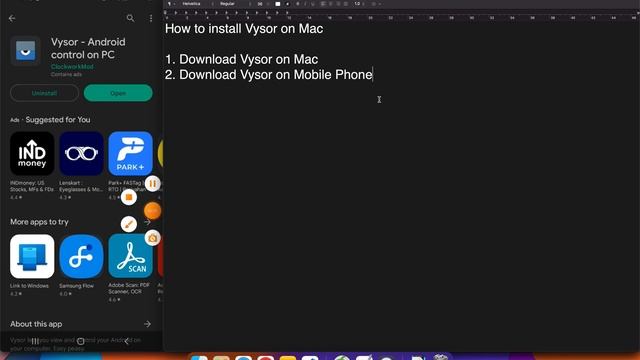Open the Park+ FASTag suggested app
The height and width of the screenshot is (360, 640).
click(x=130, y=153)
